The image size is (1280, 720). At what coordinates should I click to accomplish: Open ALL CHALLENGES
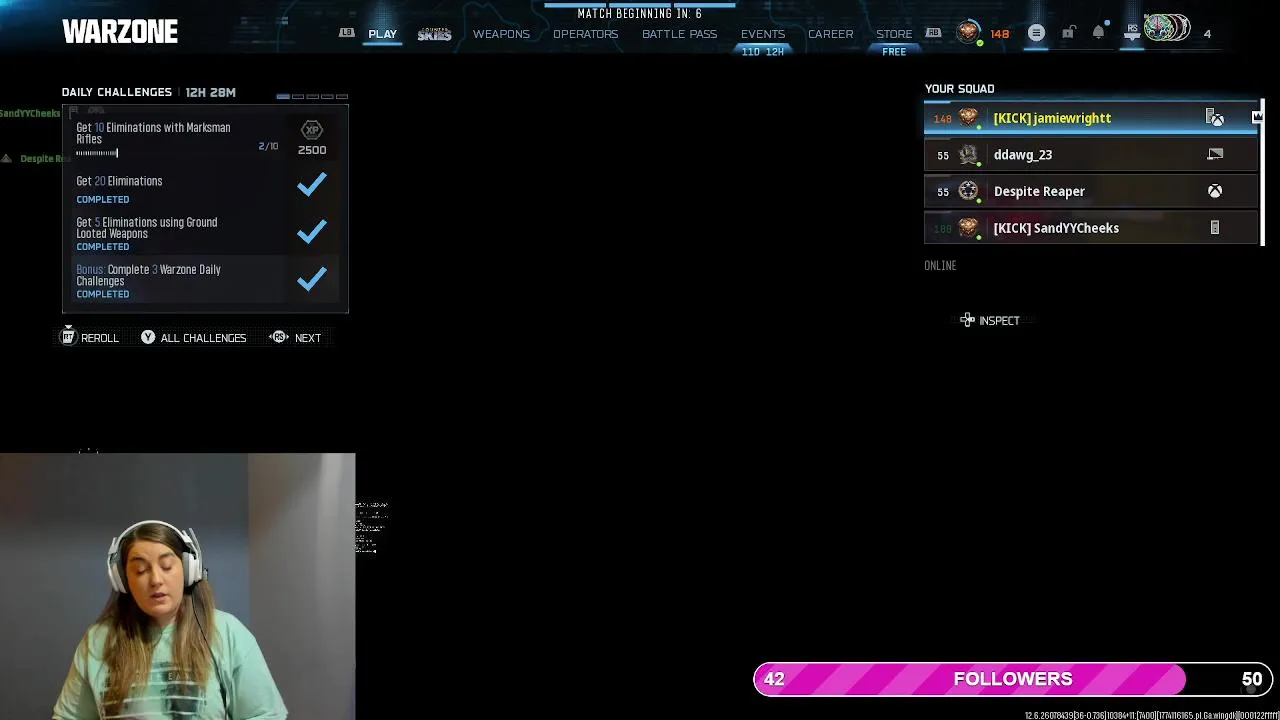(193, 338)
